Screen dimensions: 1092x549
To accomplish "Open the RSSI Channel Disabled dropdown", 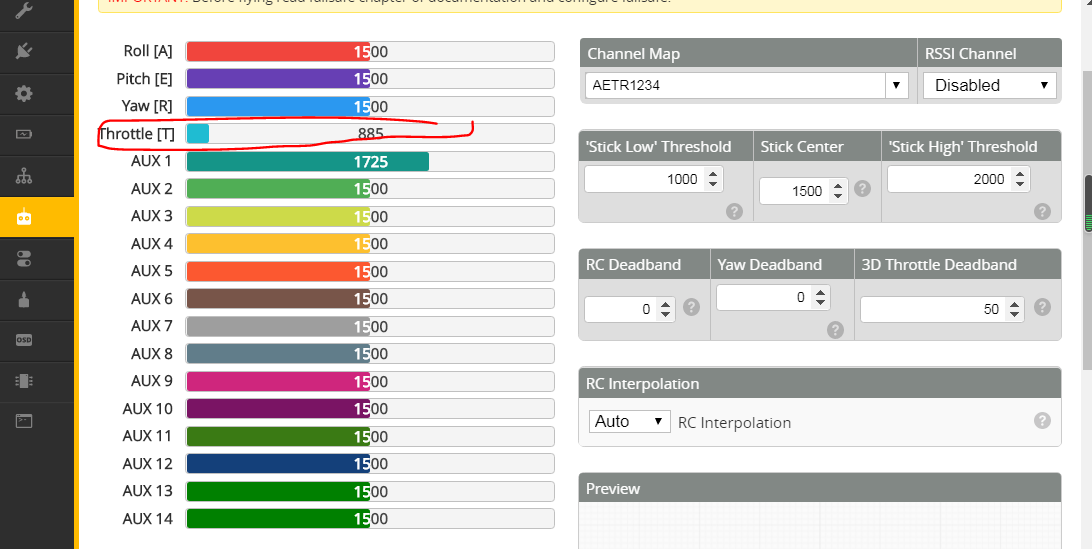I will click(x=990, y=86).
